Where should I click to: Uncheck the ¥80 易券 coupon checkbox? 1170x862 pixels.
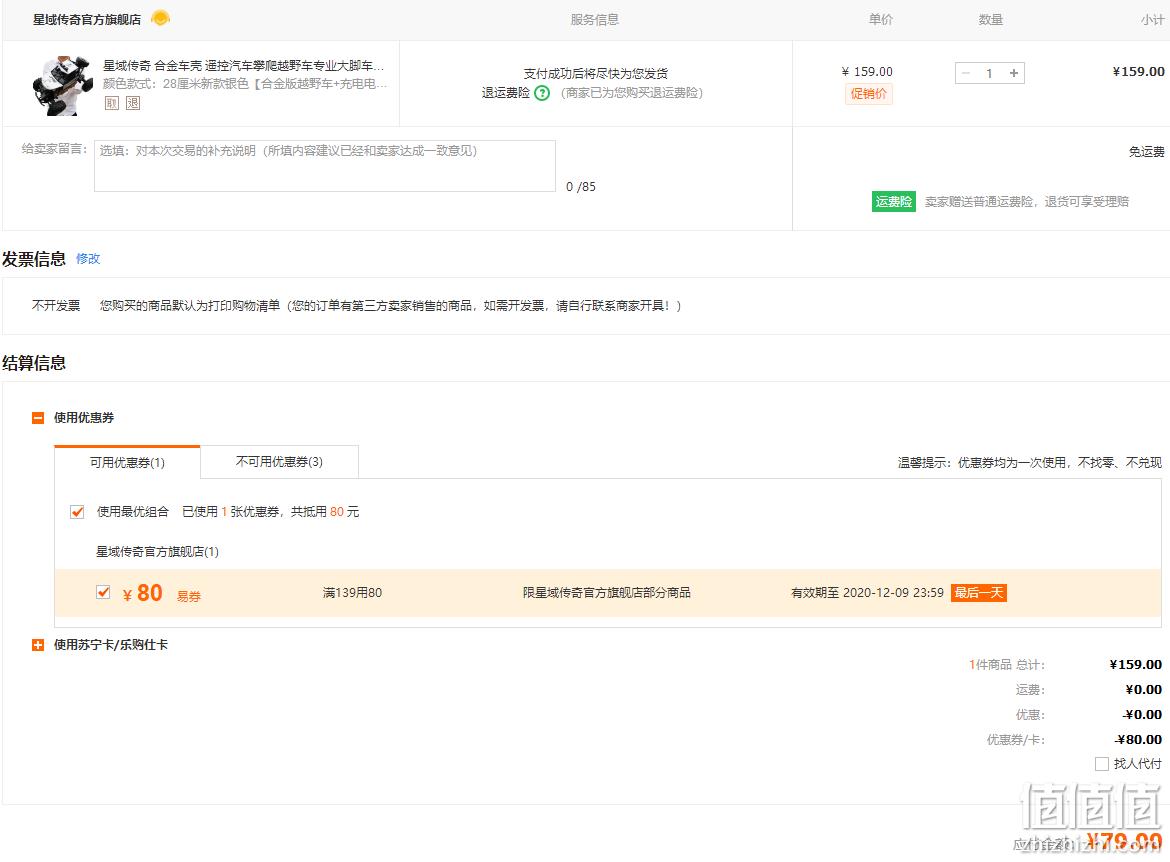[103, 593]
